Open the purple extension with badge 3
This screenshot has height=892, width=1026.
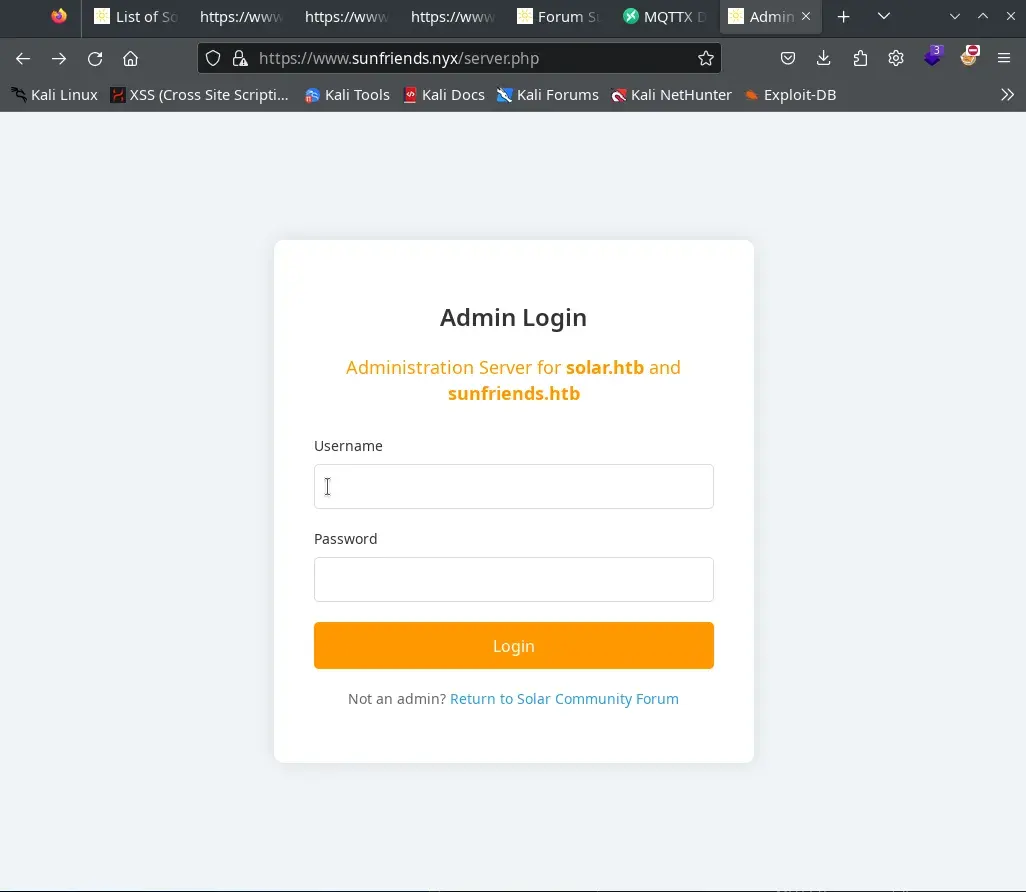(932, 57)
